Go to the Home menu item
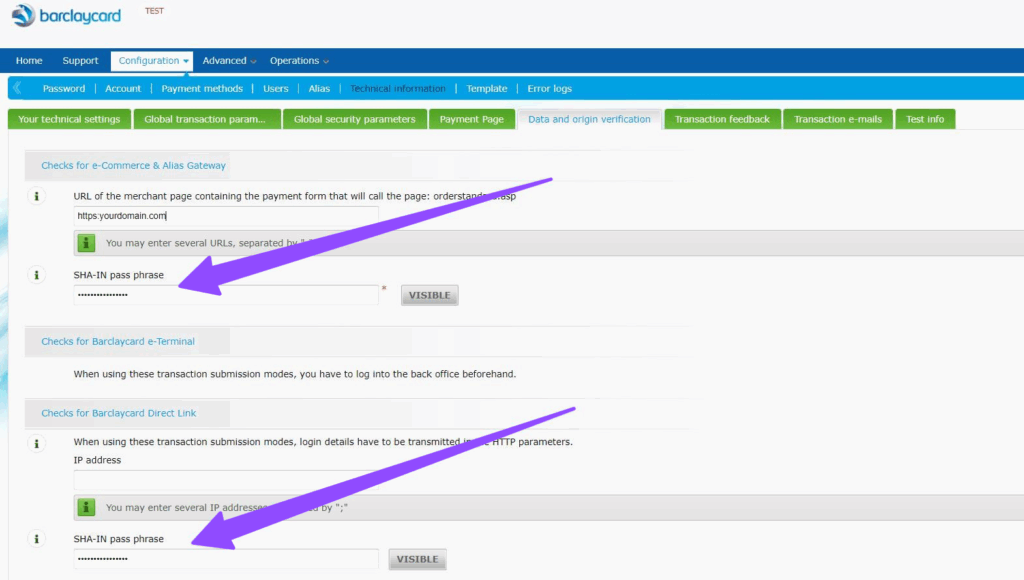This screenshot has height=580, width=1024. point(29,61)
